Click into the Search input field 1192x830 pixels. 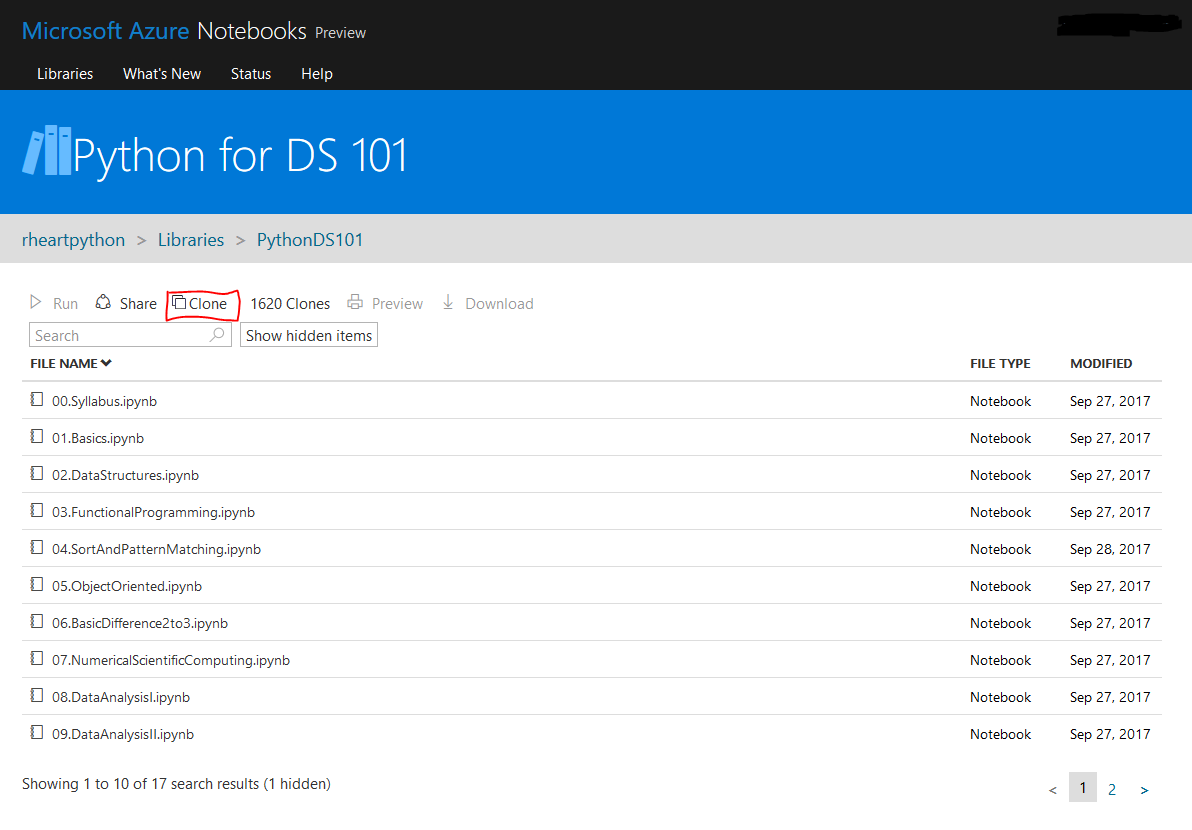tap(118, 335)
